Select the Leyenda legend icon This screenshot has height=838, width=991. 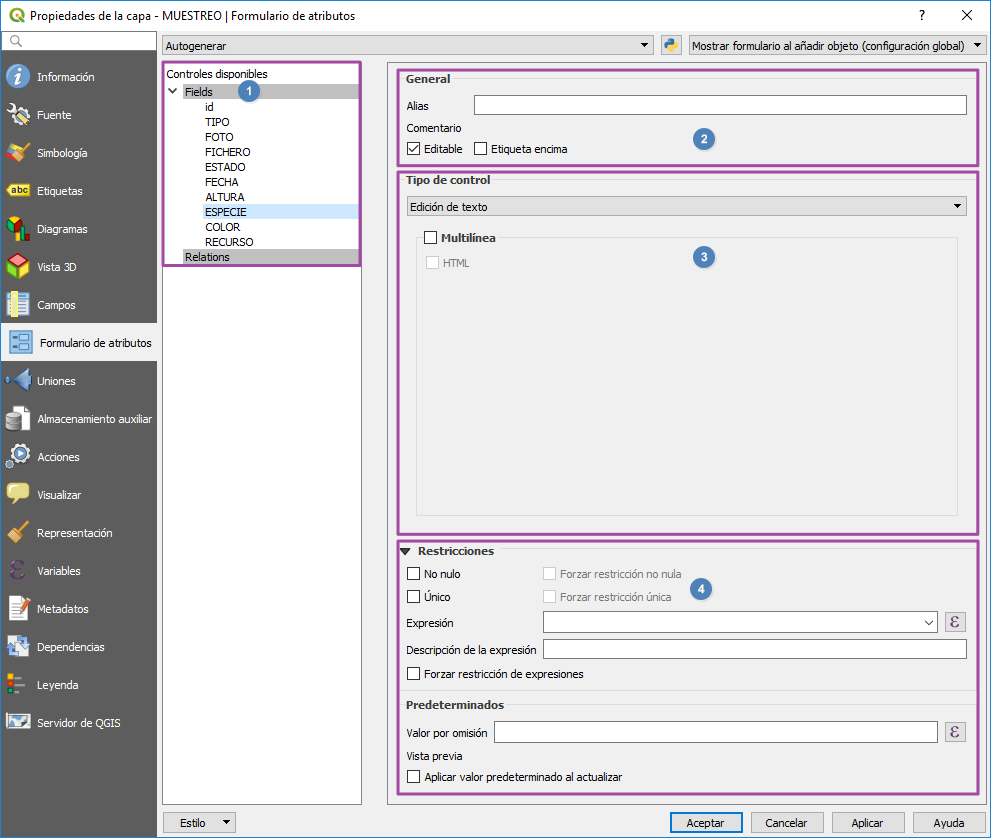click(x=16, y=684)
